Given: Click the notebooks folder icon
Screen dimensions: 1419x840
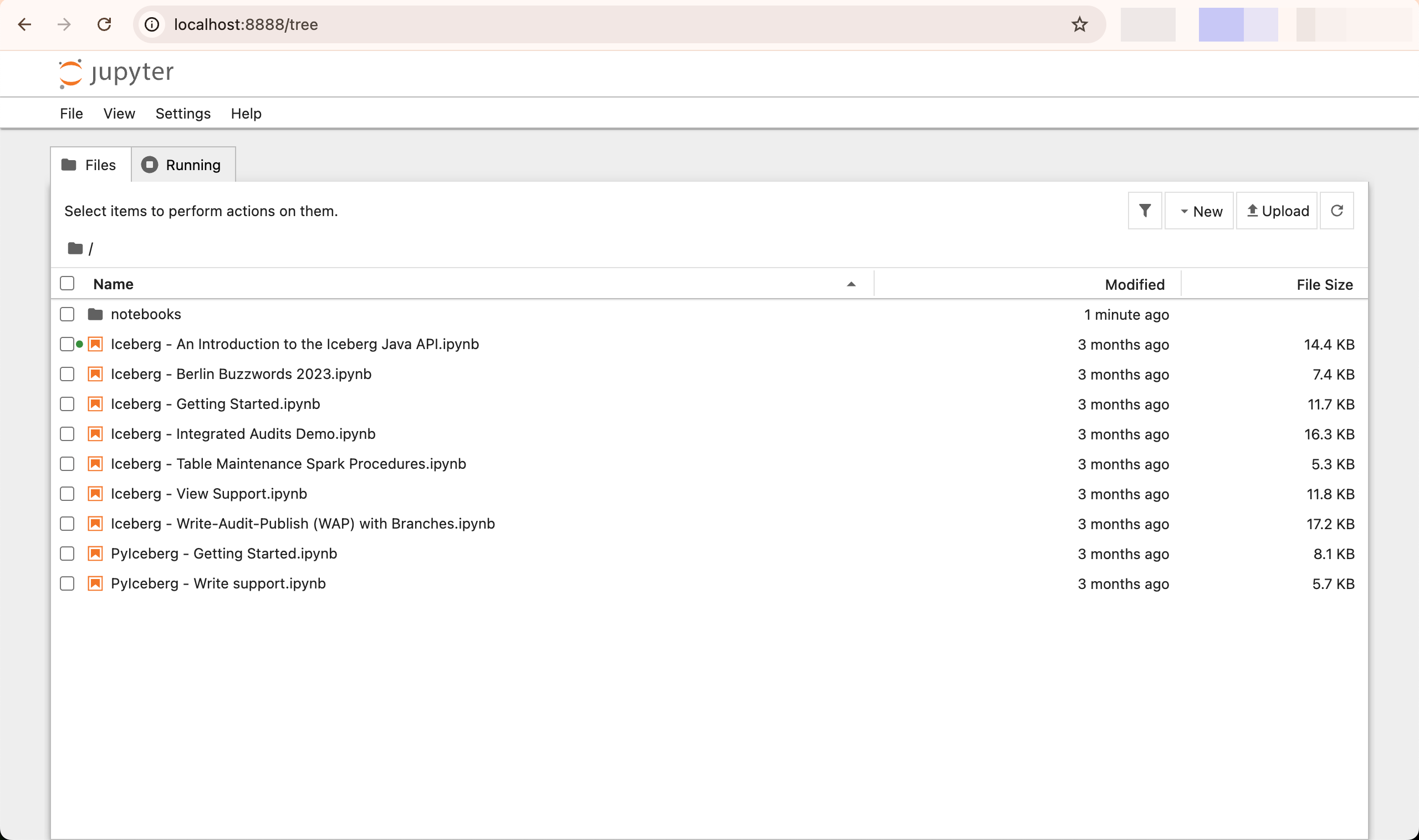Looking at the screenshot, I should coord(95,314).
